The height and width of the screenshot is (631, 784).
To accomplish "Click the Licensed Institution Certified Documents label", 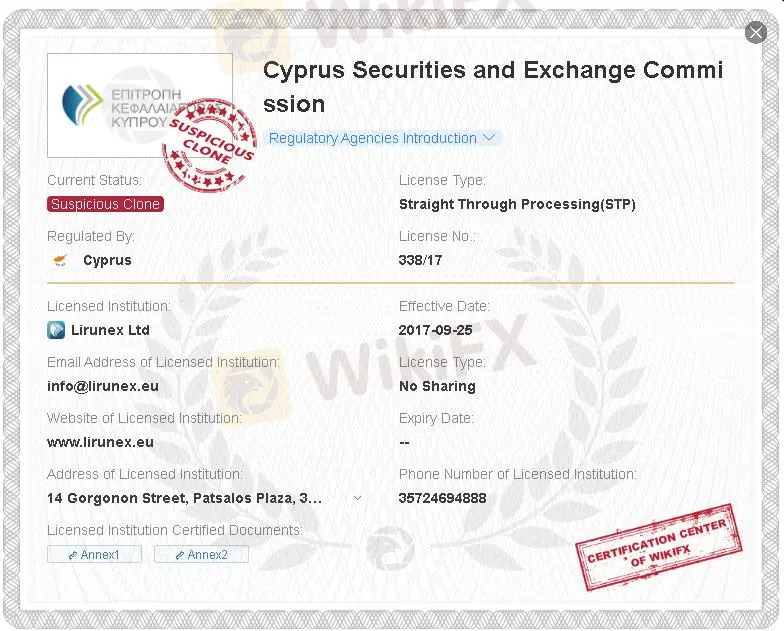I will coord(175,530).
